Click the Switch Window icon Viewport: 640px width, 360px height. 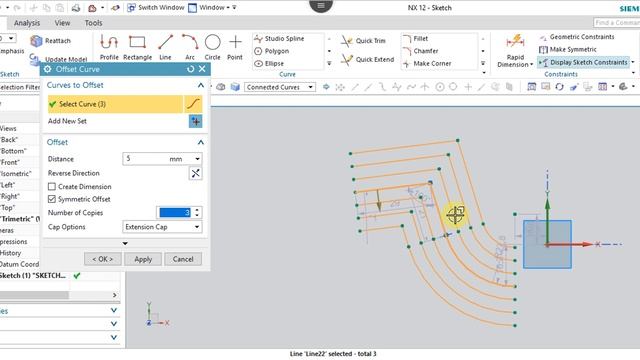pos(131,7)
